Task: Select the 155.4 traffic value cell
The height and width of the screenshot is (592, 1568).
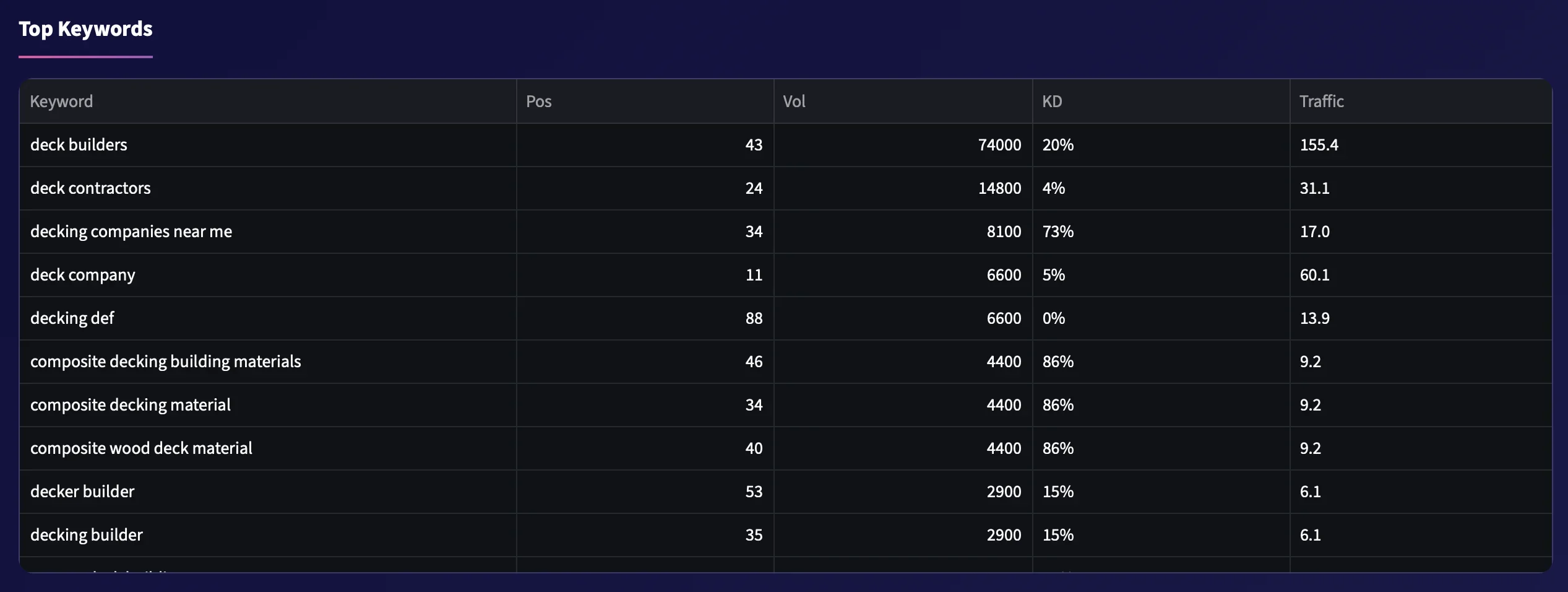Action: (1319, 145)
